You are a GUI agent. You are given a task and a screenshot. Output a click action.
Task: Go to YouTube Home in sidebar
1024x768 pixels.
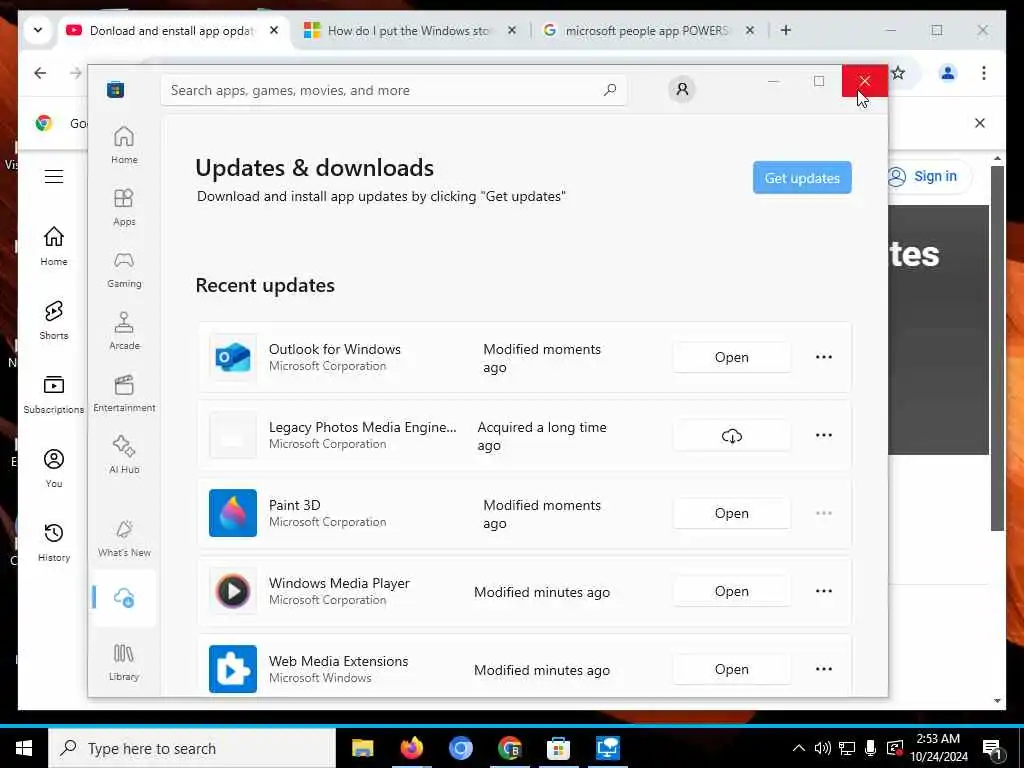click(x=54, y=246)
